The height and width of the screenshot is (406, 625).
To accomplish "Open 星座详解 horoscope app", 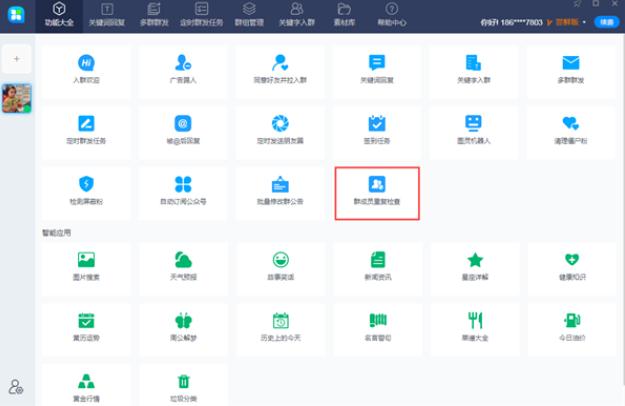I will point(473,266).
